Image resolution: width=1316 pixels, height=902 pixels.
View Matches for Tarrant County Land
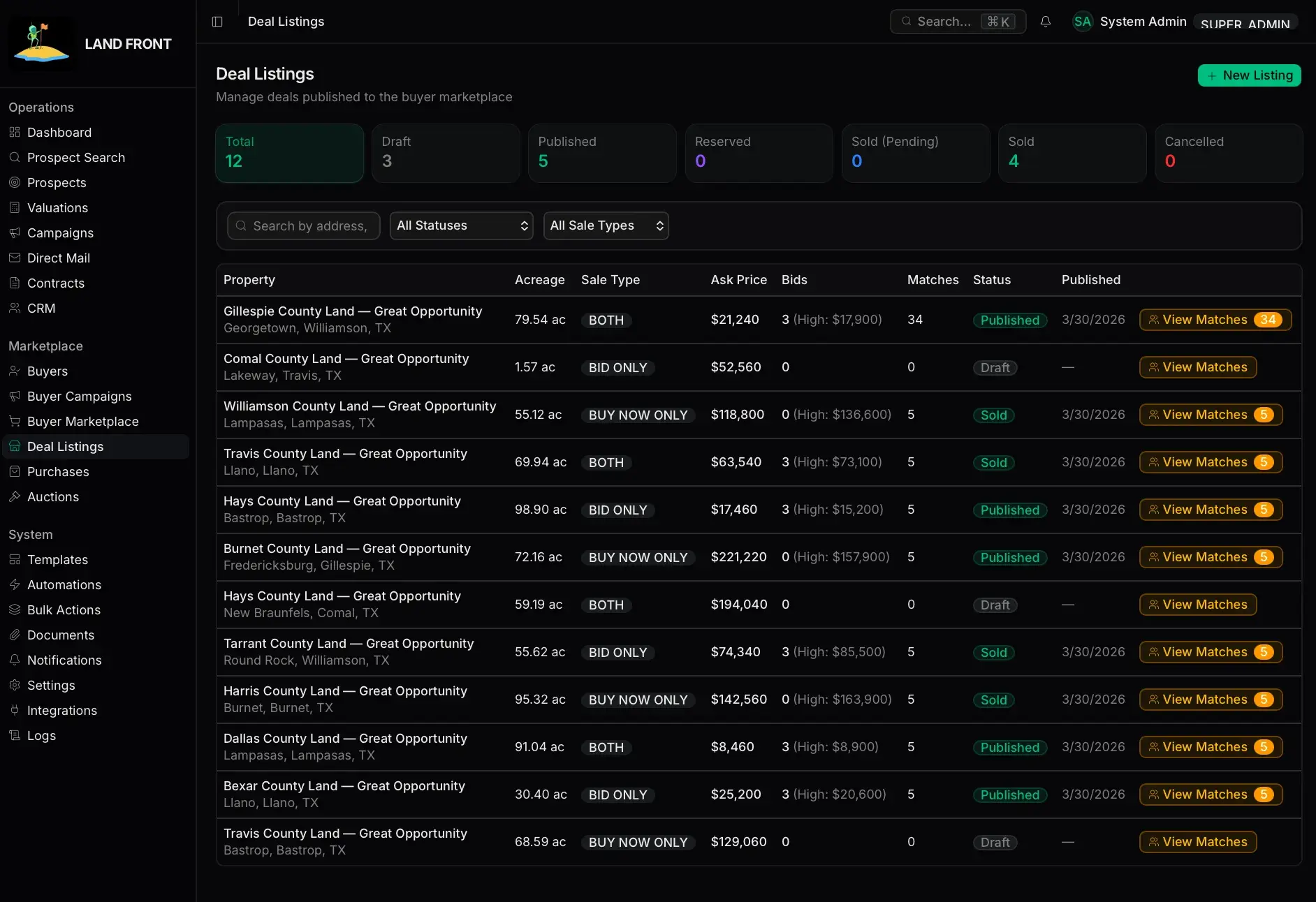(1211, 652)
